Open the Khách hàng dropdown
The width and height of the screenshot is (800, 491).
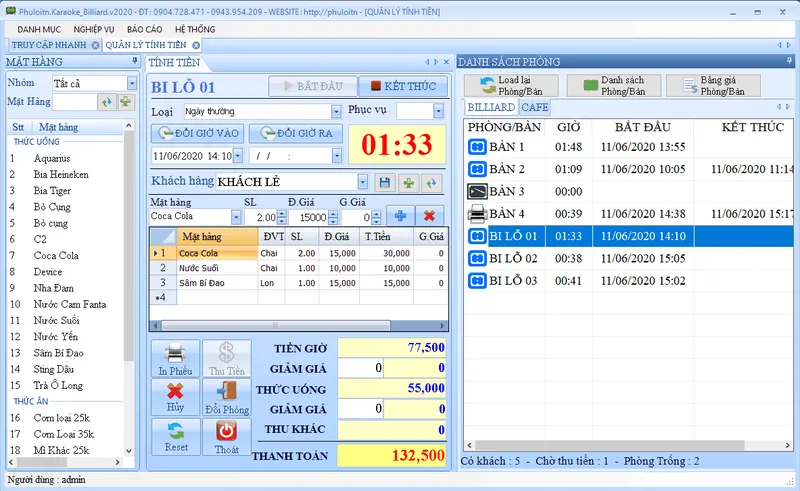[x=362, y=182]
